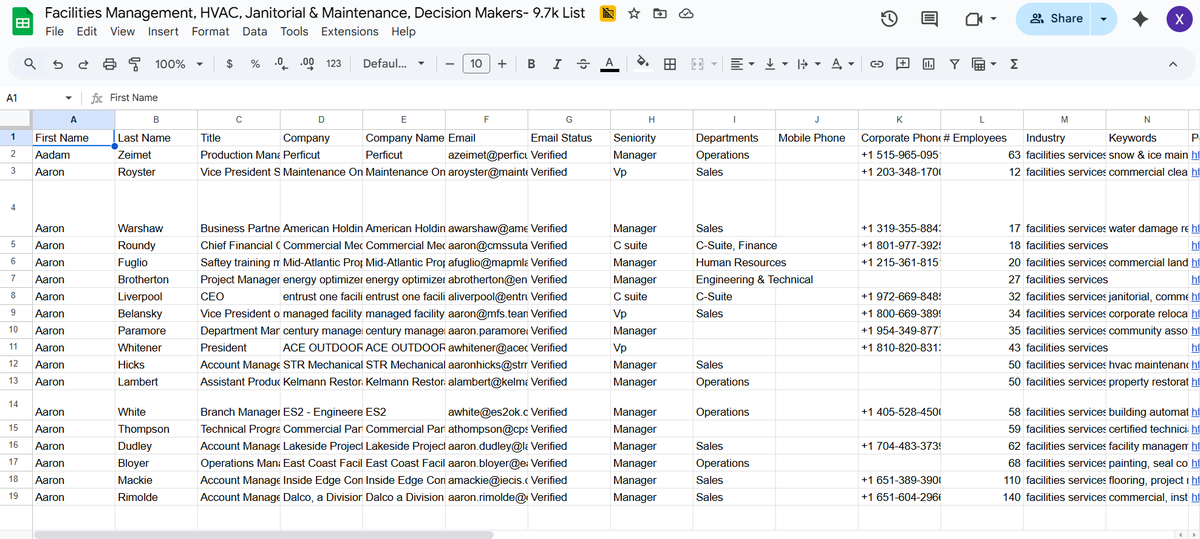Open vertical align dropdown

click(x=775, y=64)
